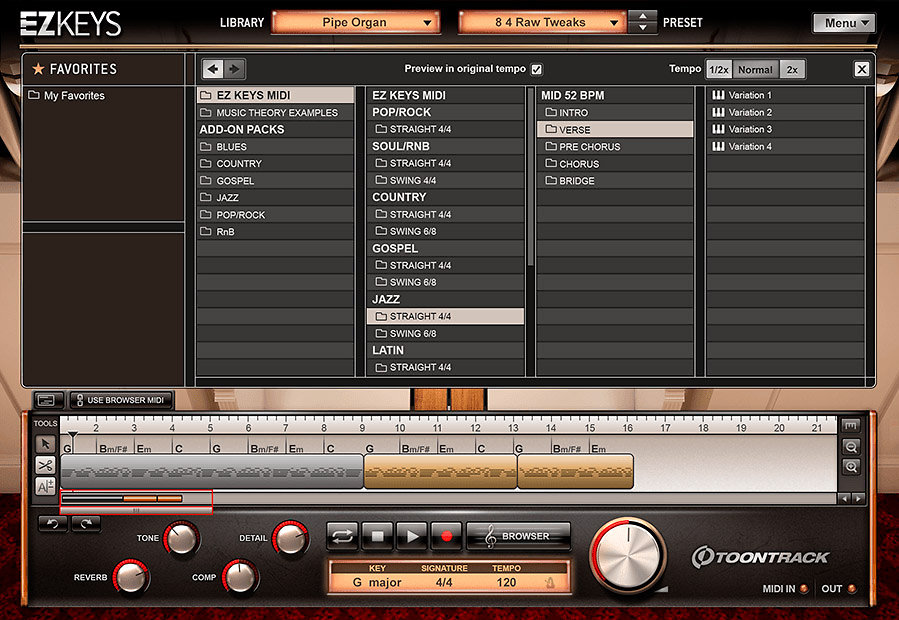Open the JAZZ add-on pack folder
The image size is (899, 620).
click(275, 198)
